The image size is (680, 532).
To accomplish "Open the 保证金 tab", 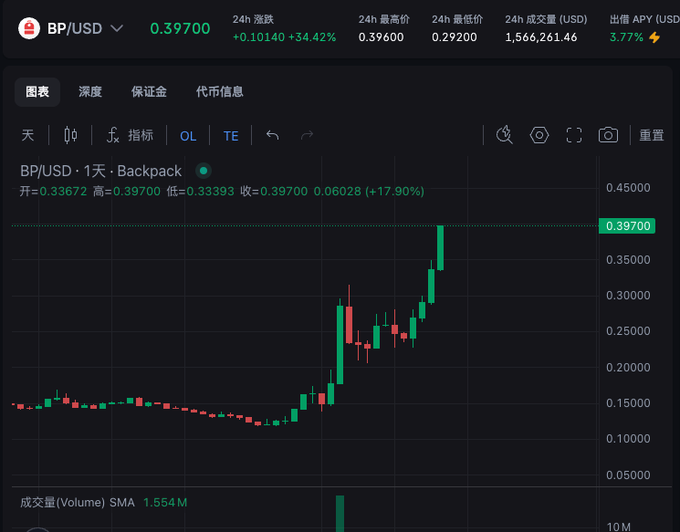I will point(149,92).
